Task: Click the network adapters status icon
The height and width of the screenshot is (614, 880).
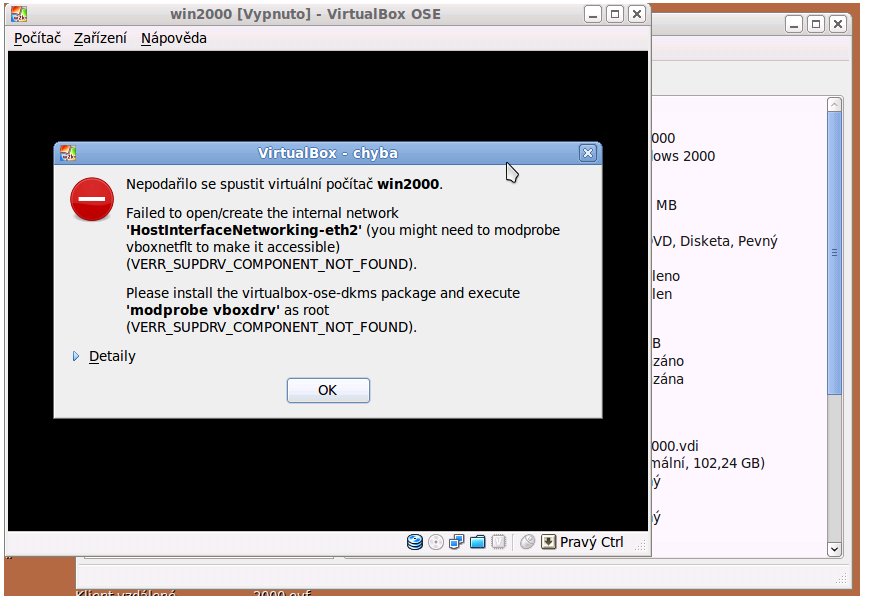Action: click(456, 542)
